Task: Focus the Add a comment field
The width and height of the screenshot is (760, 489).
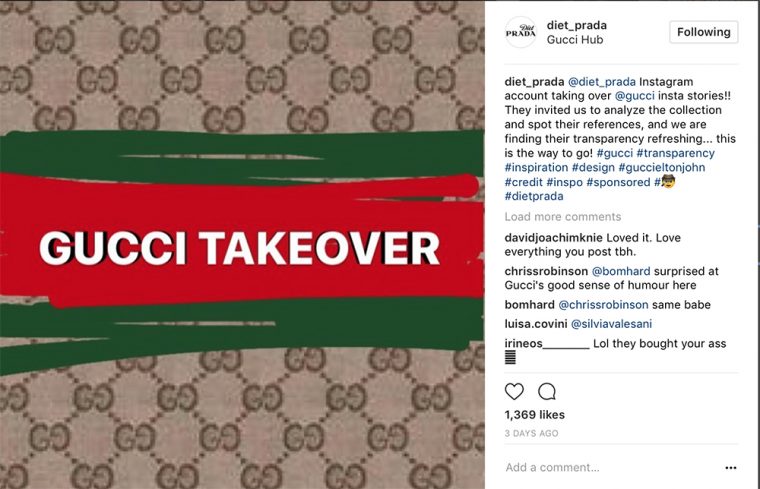Action: click(x=611, y=468)
